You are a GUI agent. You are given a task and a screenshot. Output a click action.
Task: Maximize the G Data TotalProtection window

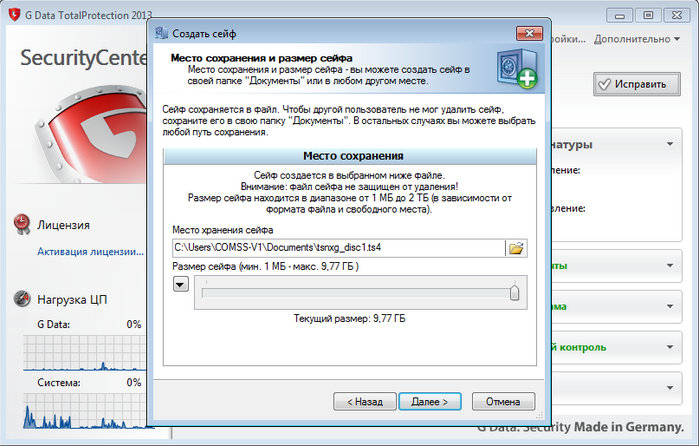(648, 15)
